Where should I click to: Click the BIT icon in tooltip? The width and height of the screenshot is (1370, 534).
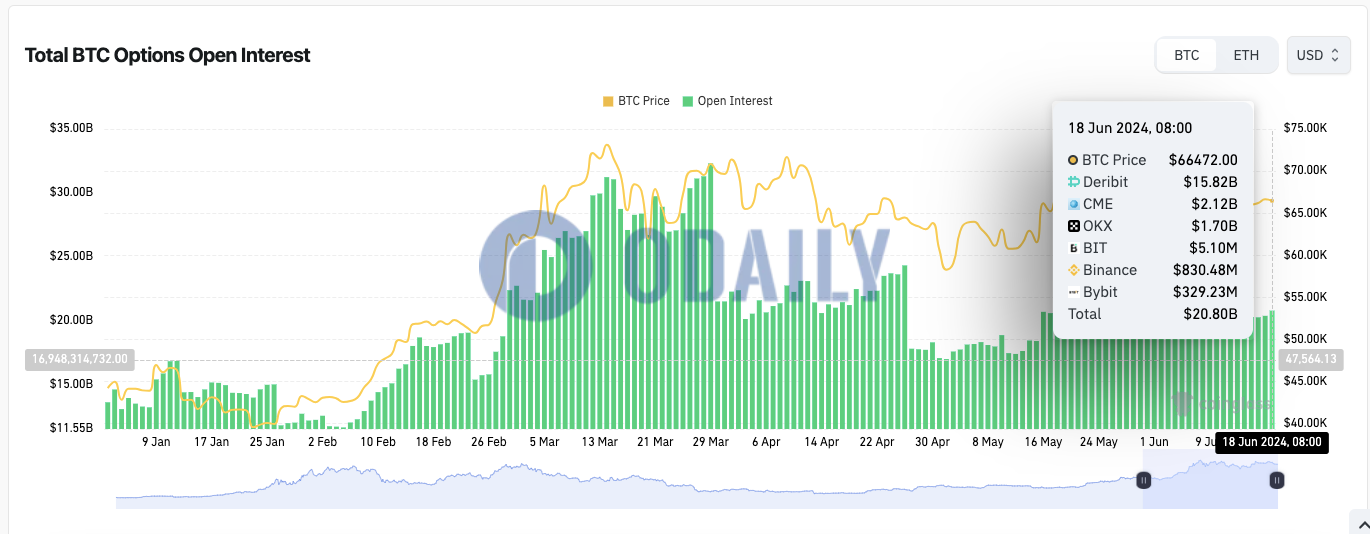pos(1074,248)
